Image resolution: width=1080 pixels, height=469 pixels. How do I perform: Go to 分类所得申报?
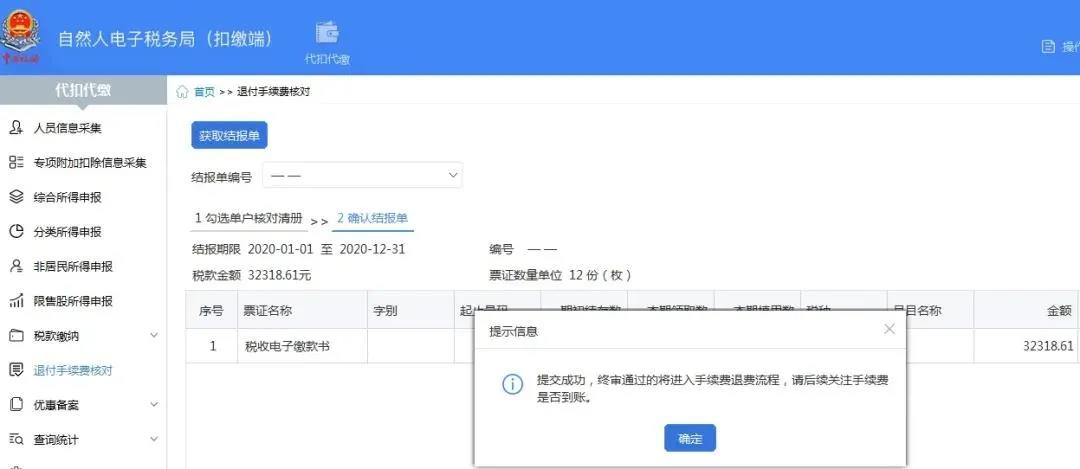[x=68, y=232]
